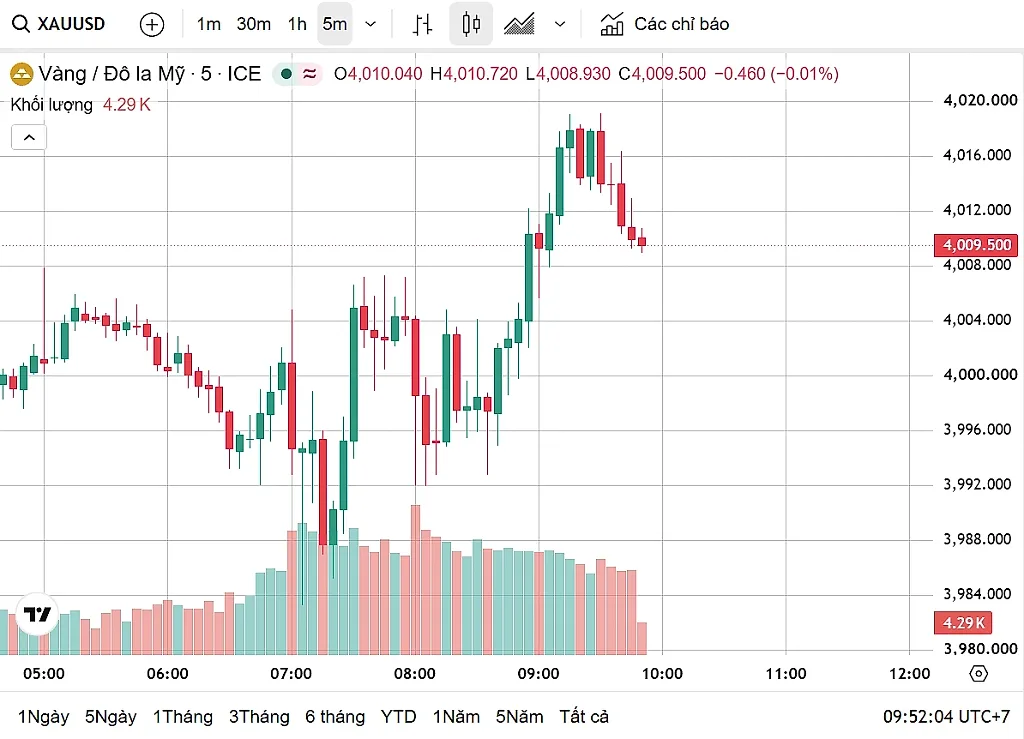Click the XAUUSD symbol search icon
Image resolution: width=1024 pixels, height=739 pixels.
[x=21, y=24]
